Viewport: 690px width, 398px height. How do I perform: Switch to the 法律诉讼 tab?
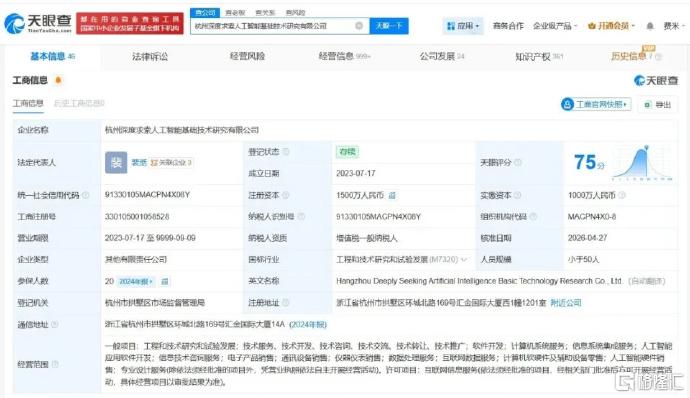150,56
